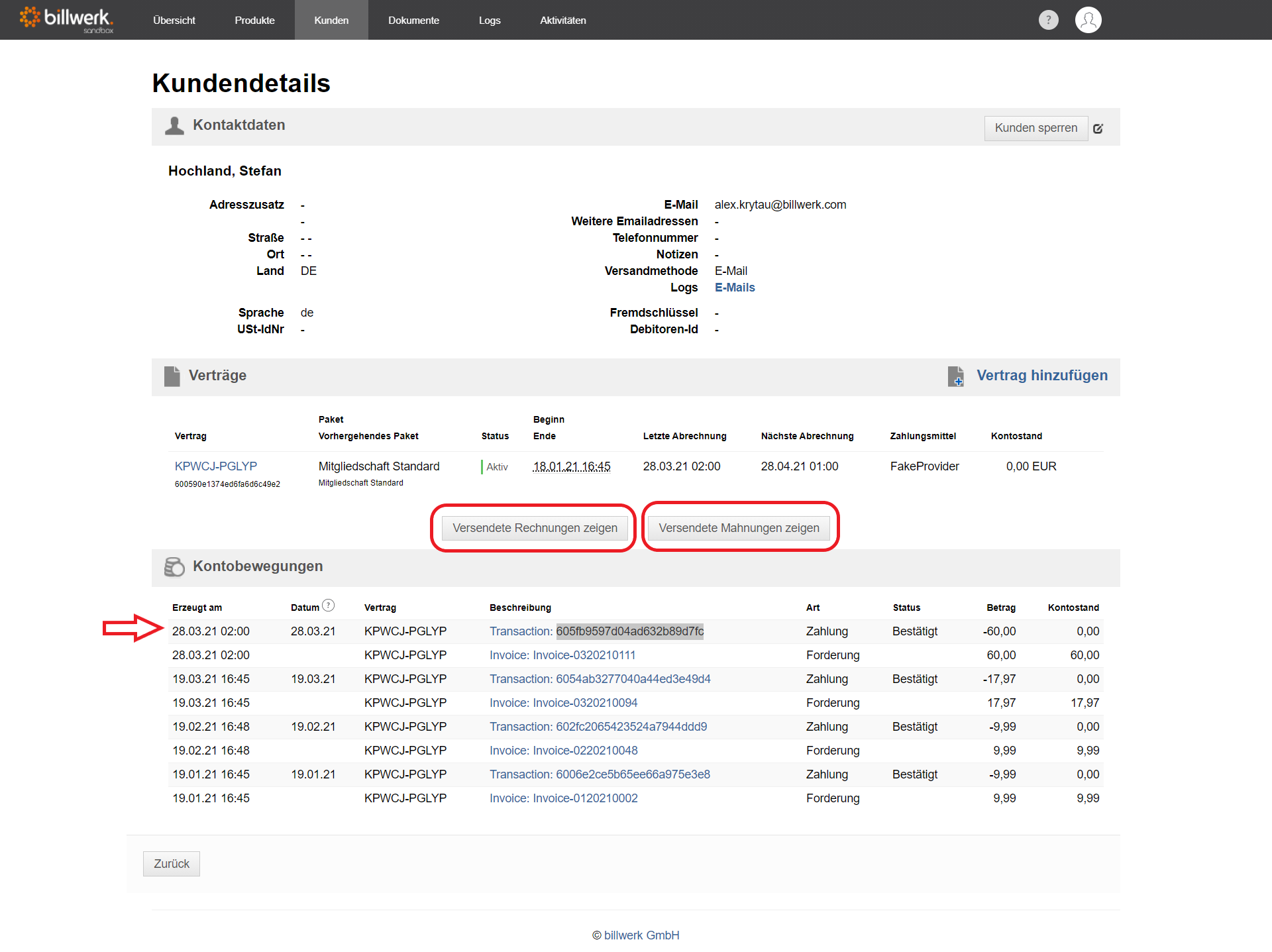Click the edit pencil icon next to Kunden sperren
This screenshot has width=1272, height=952.
click(x=1098, y=129)
